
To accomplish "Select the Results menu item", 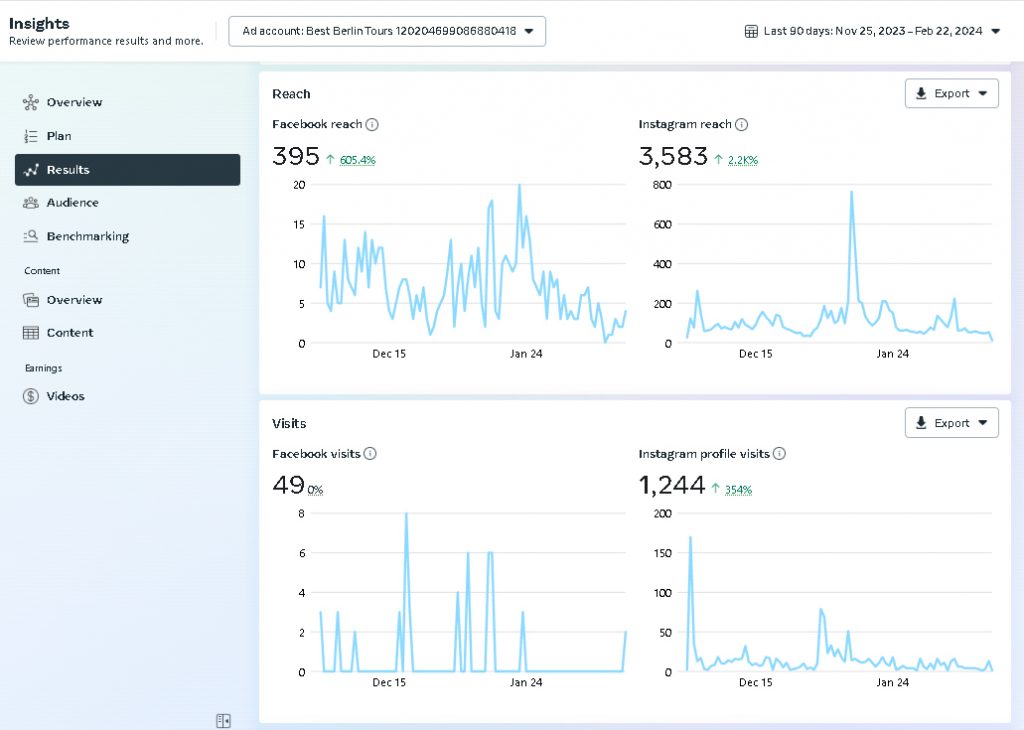I will point(127,170).
